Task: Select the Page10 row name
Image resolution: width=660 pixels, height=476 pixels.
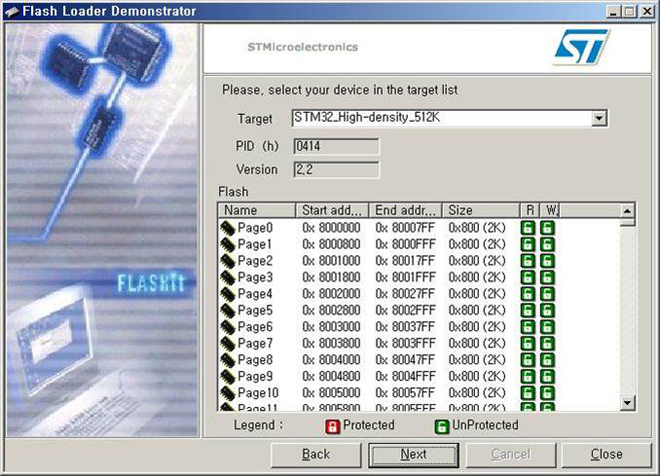Action: pyautogui.click(x=258, y=393)
